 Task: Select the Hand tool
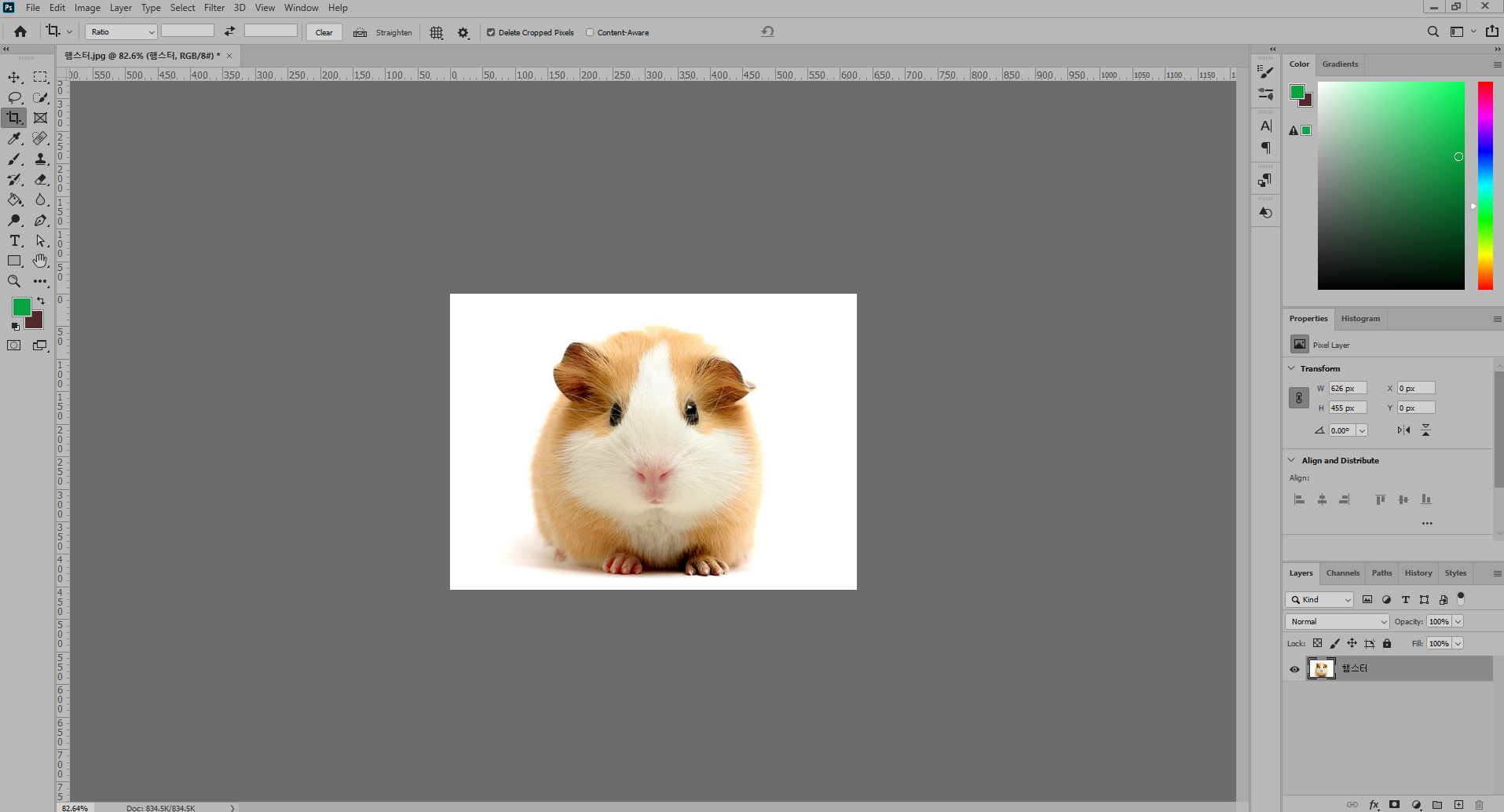(x=40, y=261)
